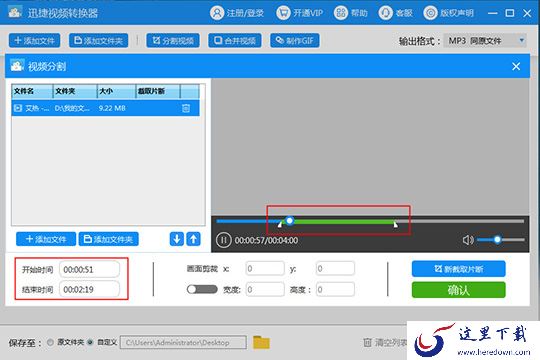The height and width of the screenshot is (360, 540).
Task: Click the clip end marker
Action: click(x=396, y=225)
